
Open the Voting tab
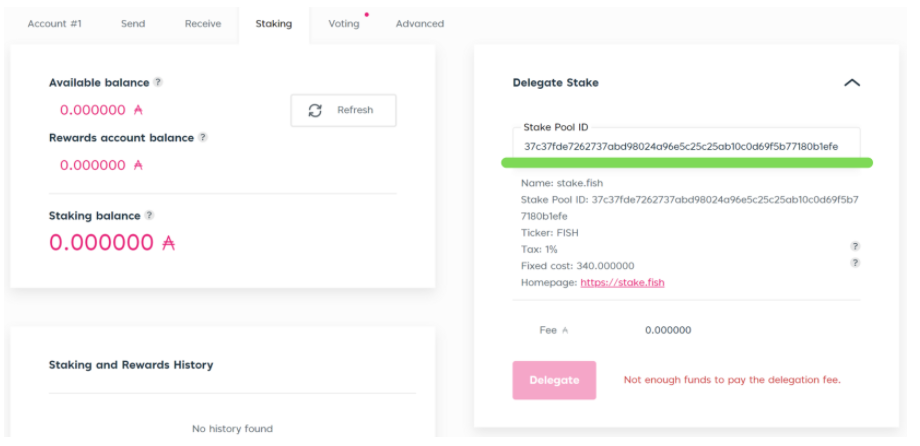(343, 23)
